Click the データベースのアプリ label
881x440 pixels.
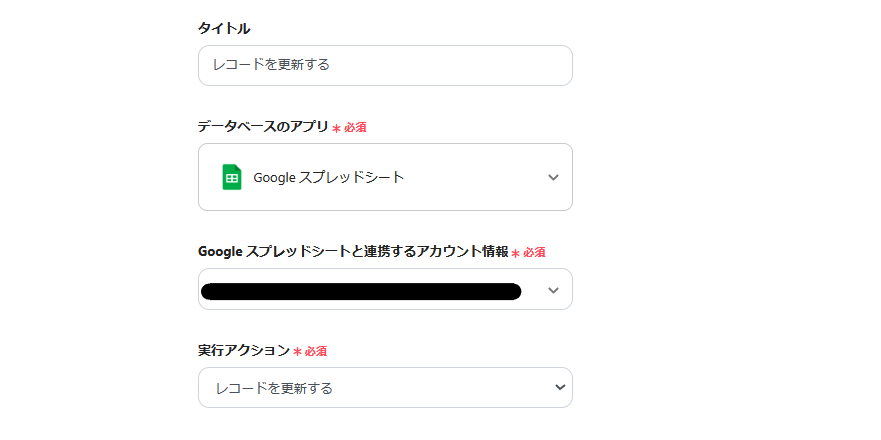coord(263,126)
